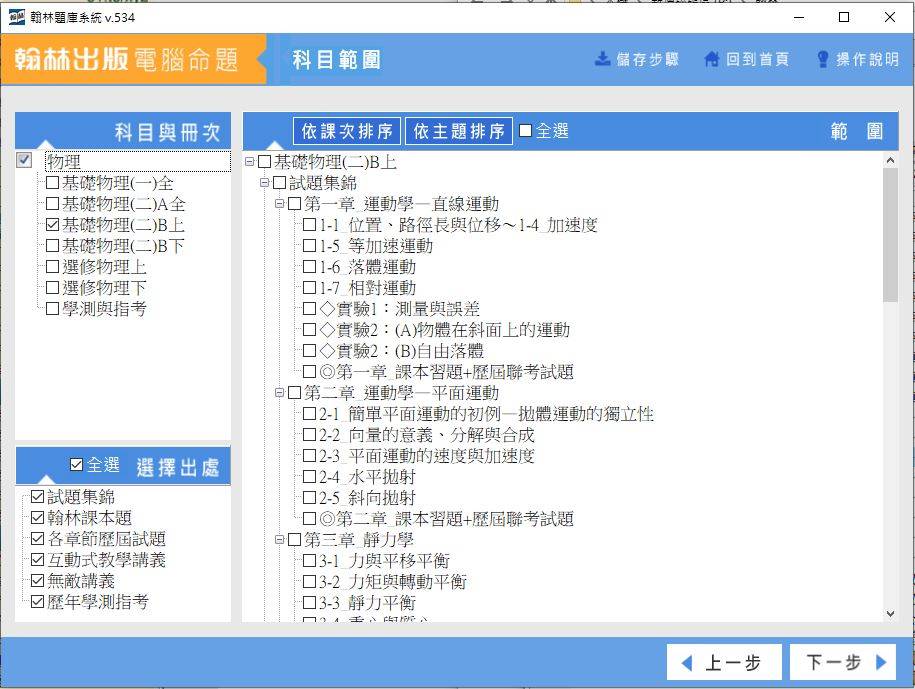Check 基礎物理(二)A全 volume
The image size is (915, 689).
coord(53,204)
